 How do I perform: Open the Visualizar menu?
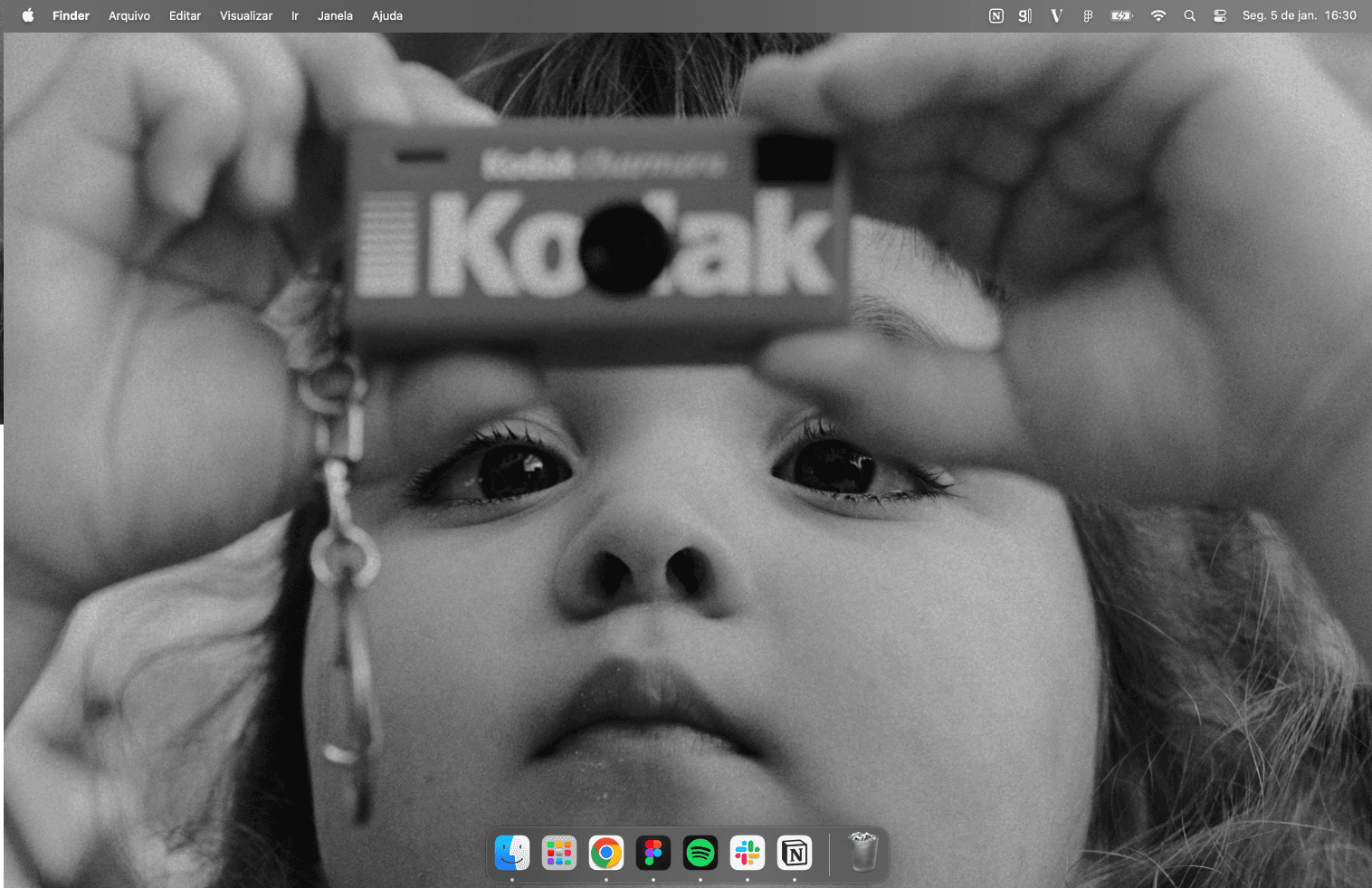pos(245,15)
